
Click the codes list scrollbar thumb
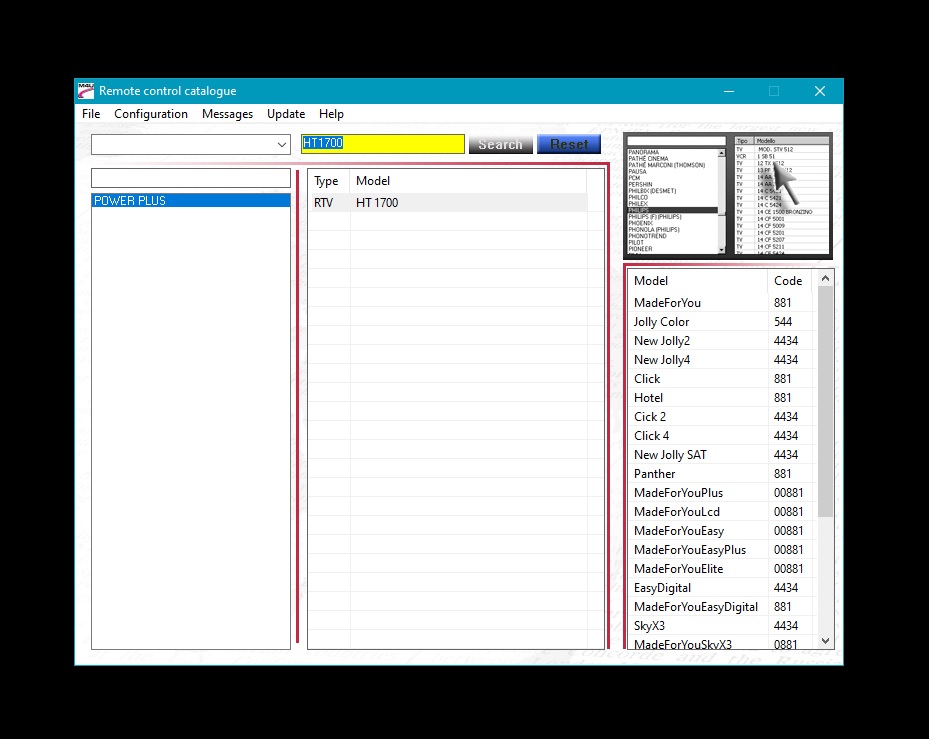[x=825, y=401]
